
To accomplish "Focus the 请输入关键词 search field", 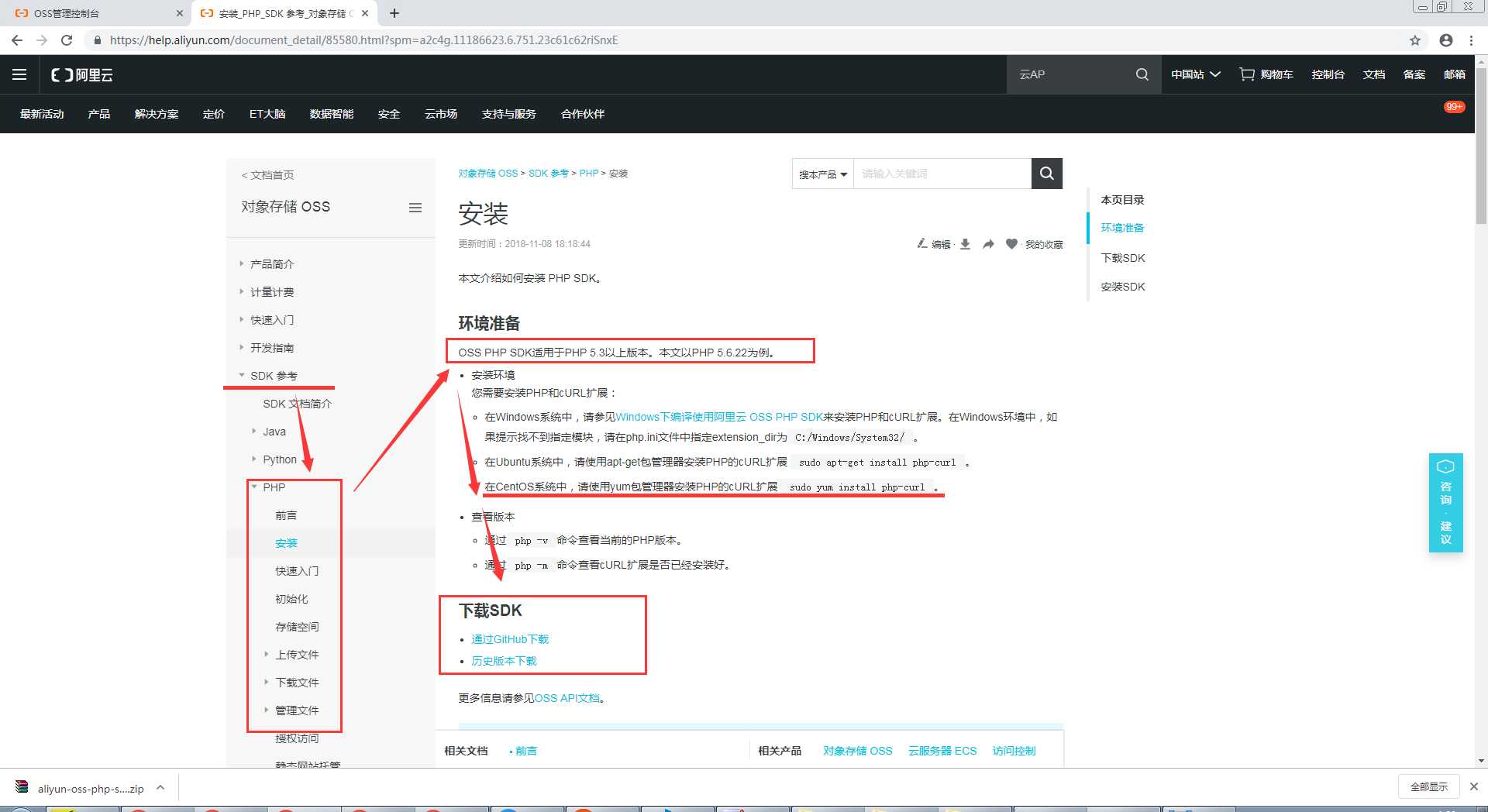I will [942, 174].
